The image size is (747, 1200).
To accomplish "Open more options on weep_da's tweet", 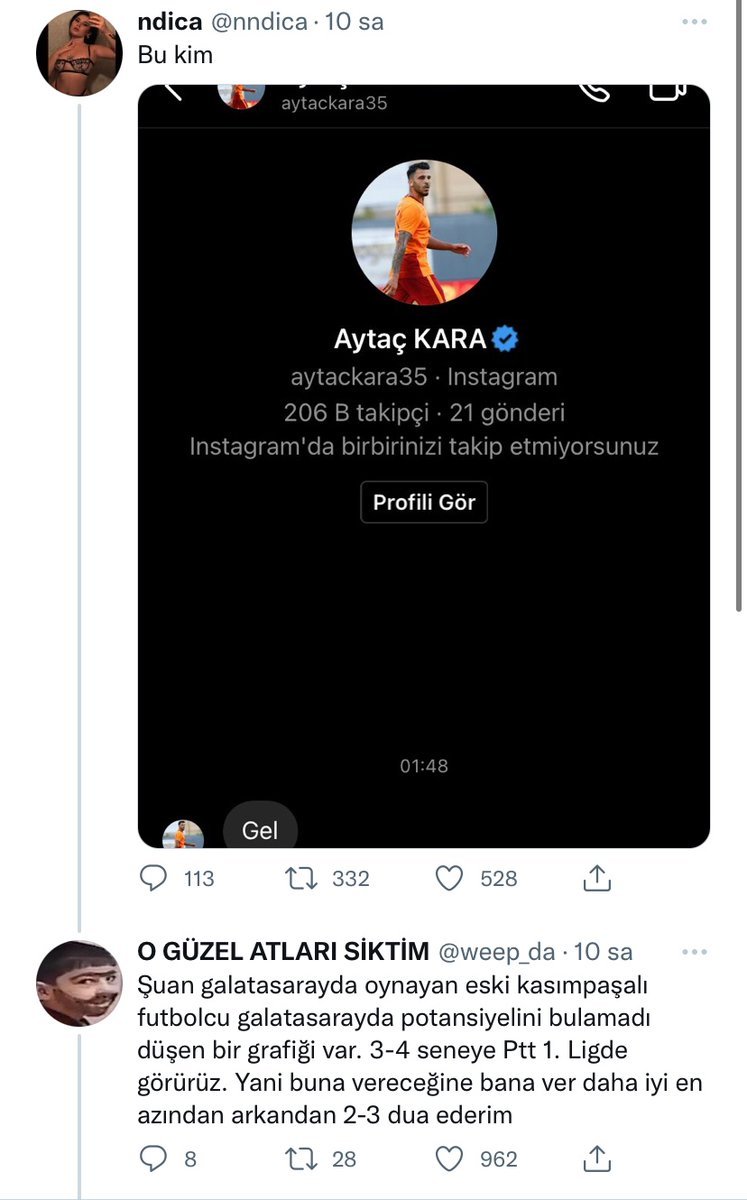I will (x=692, y=951).
